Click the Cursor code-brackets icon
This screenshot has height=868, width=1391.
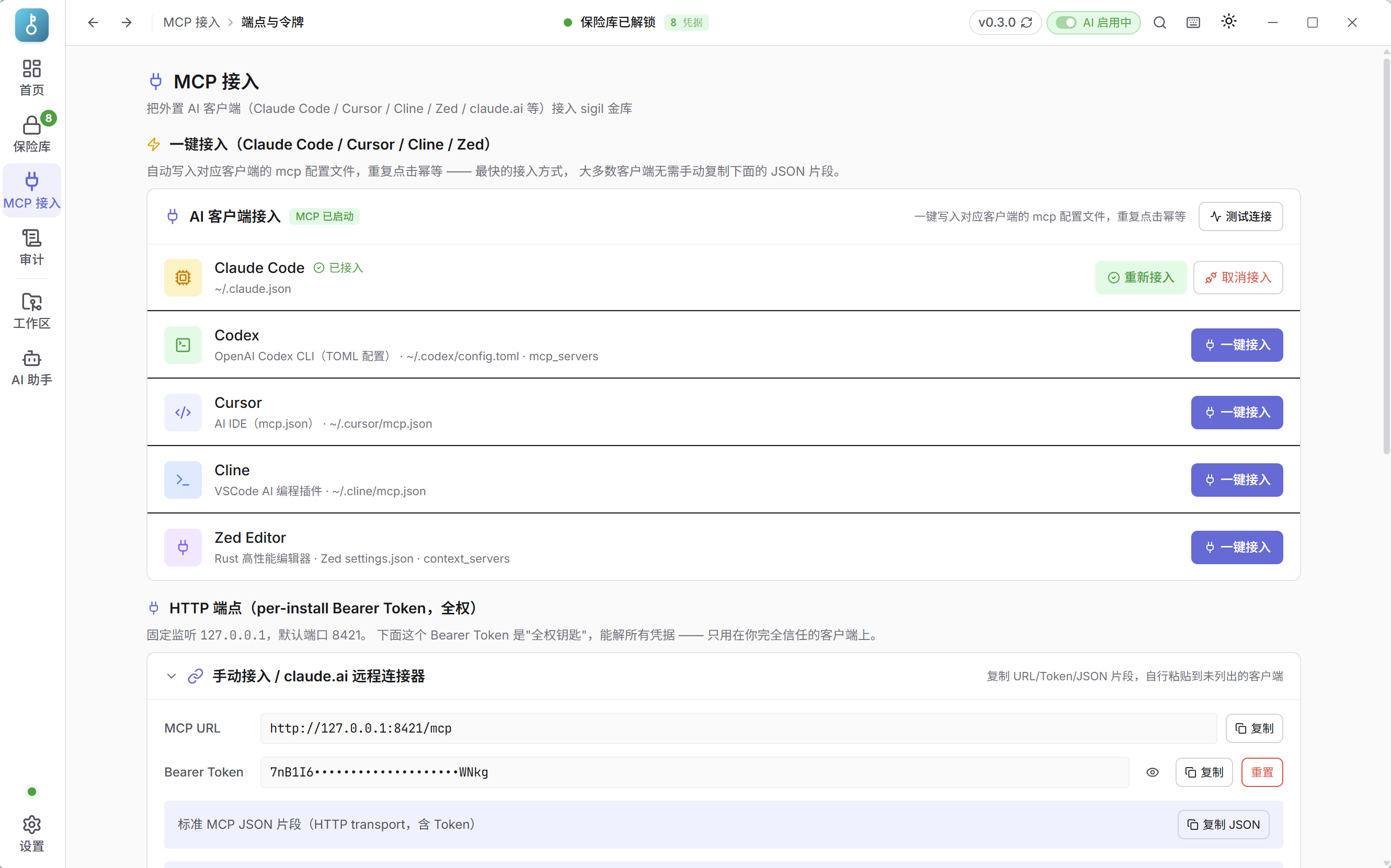pyautogui.click(x=183, y=413)
